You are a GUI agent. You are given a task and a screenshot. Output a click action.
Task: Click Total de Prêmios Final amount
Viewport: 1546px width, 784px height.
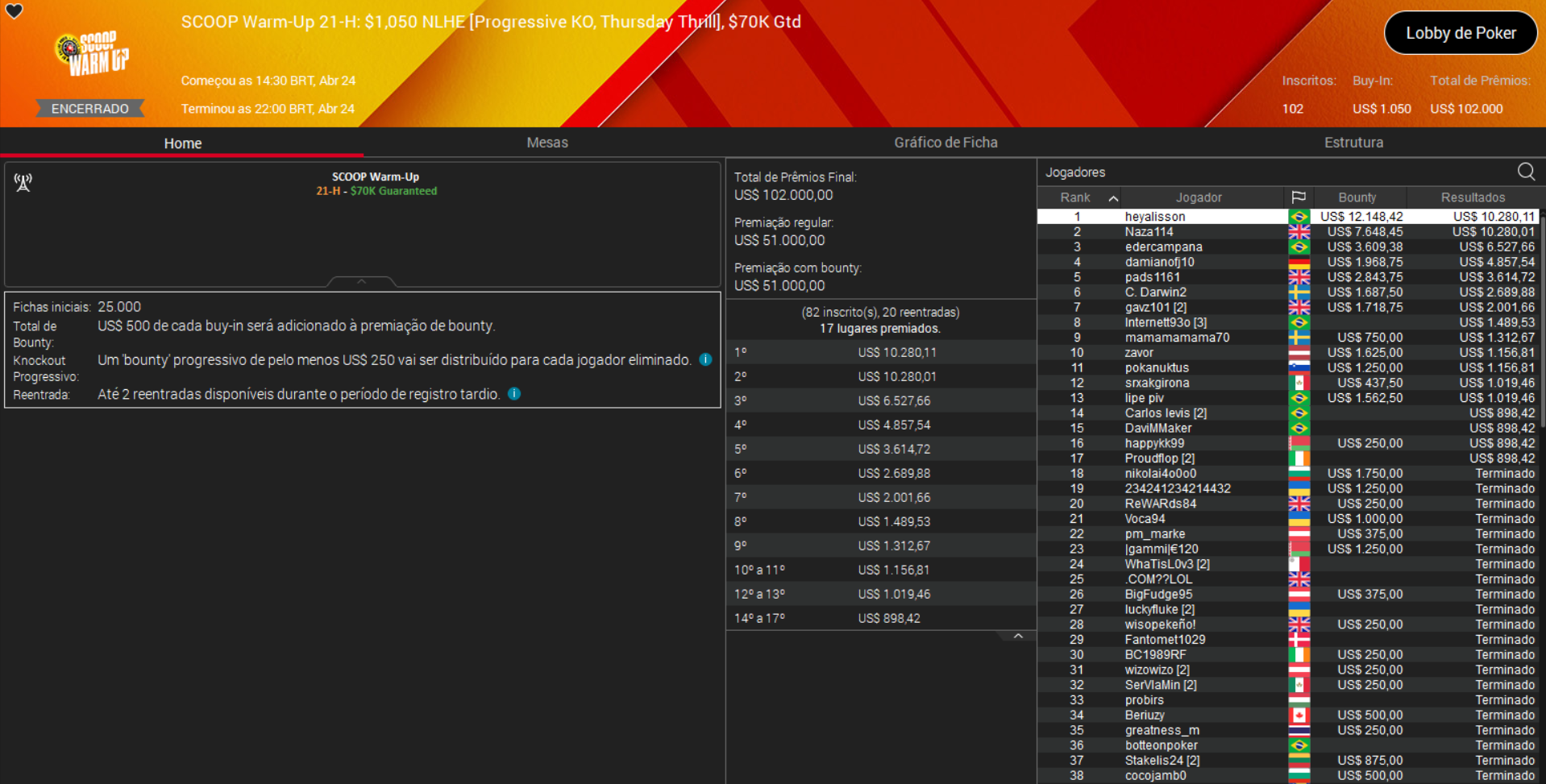[x=783, y=195]
